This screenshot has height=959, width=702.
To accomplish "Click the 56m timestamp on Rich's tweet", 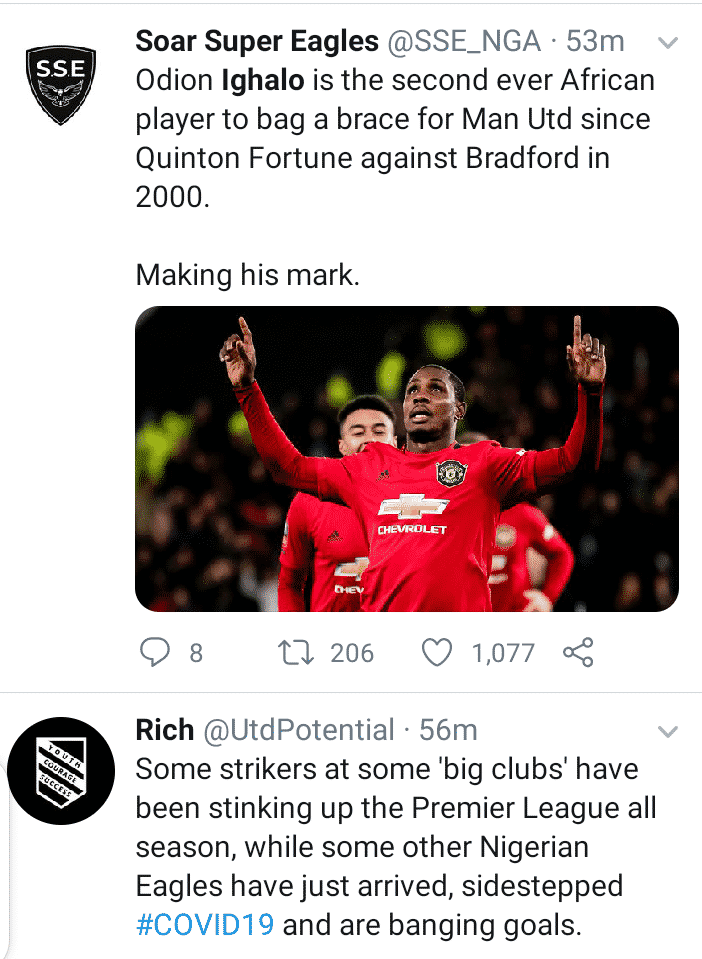I will pyautogui.click(x=449, y=731).
